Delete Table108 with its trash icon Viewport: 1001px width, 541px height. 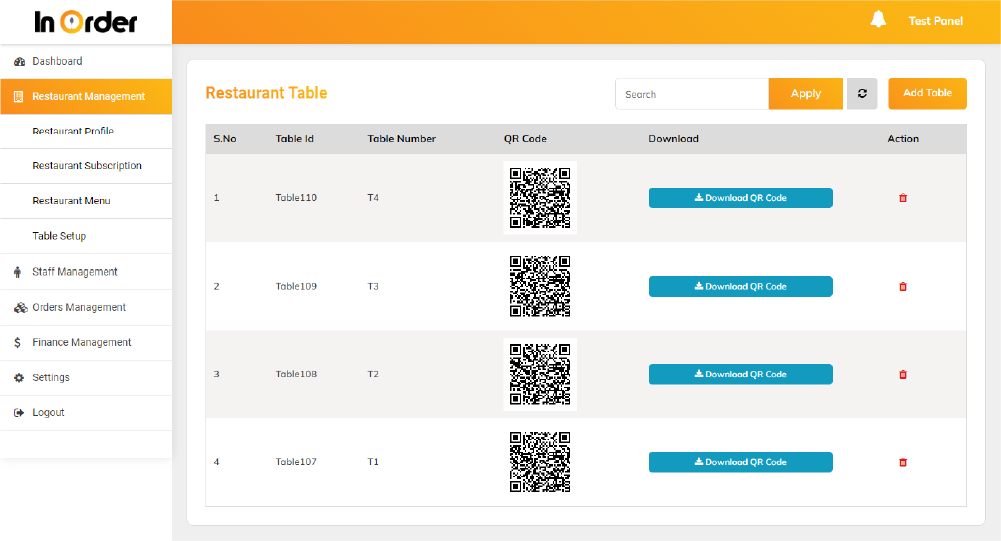click(x=903, y=374)
